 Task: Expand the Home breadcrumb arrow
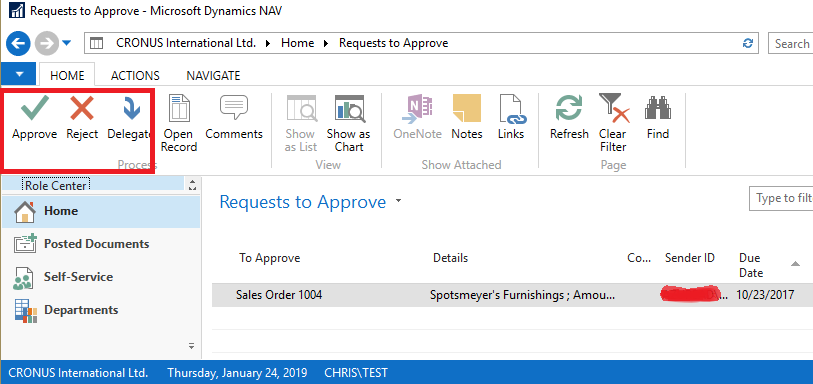326,44
